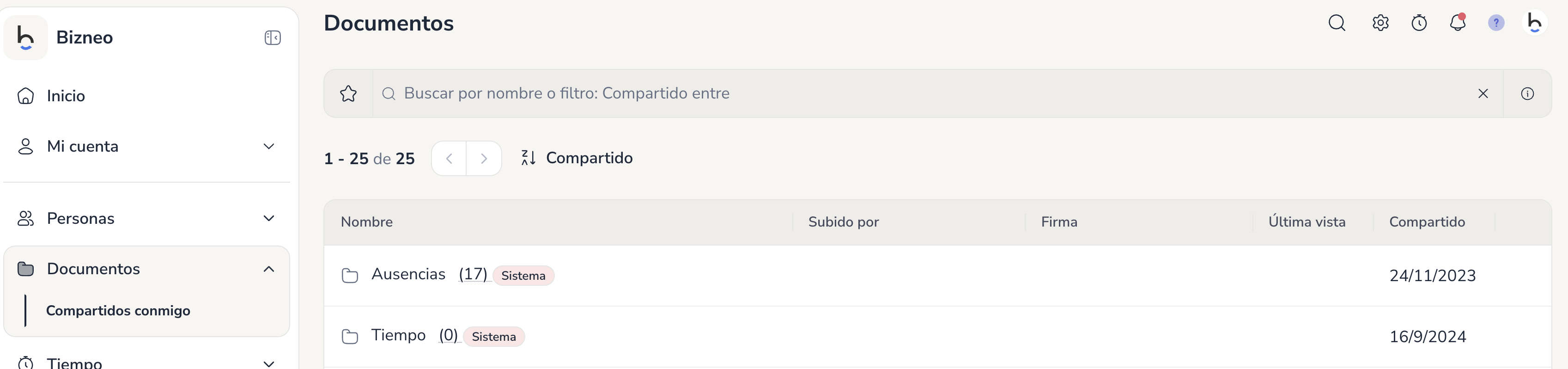1568x369 pixels.
Task: Select Compartidos conmigo submenu item
Action: (x=118, y=311)
